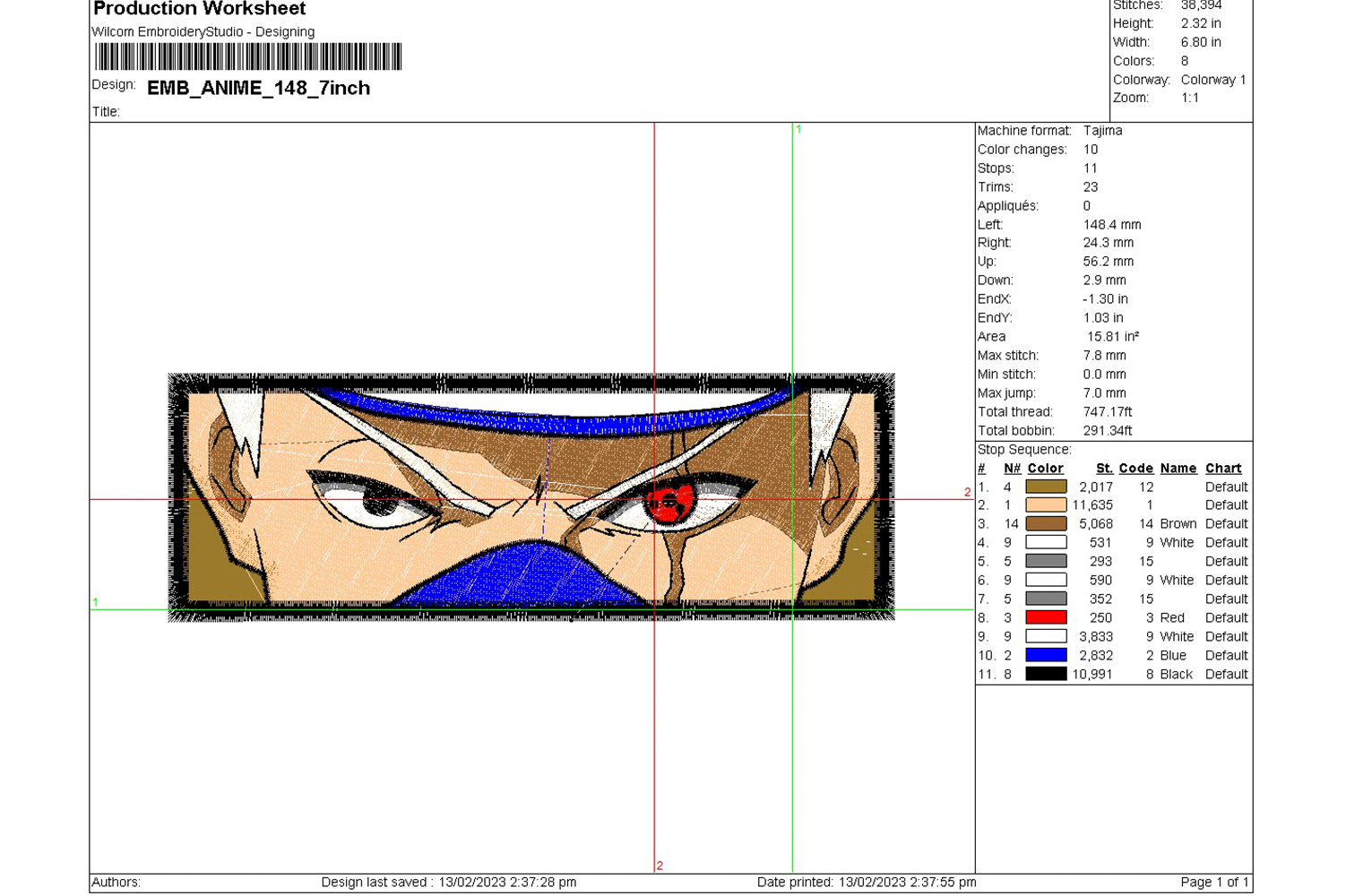1346x896 pixels.
Task: Select the EndX value -1.30 in
Action: (1105, 299)
